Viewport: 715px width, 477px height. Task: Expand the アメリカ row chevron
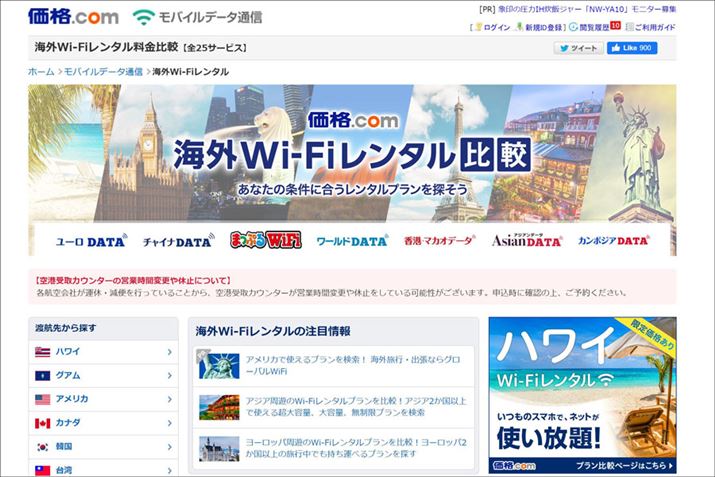click(x=170, y=399)
